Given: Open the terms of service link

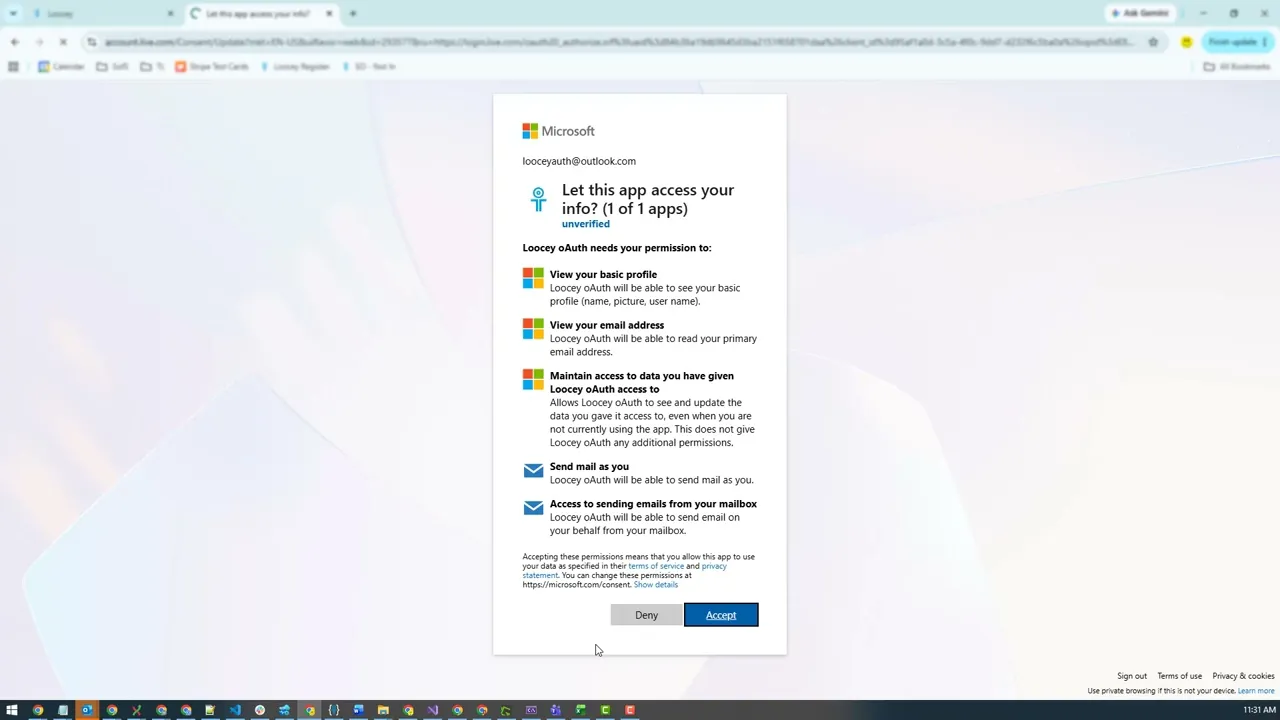Looking at the screenshot, I should 656,566.
